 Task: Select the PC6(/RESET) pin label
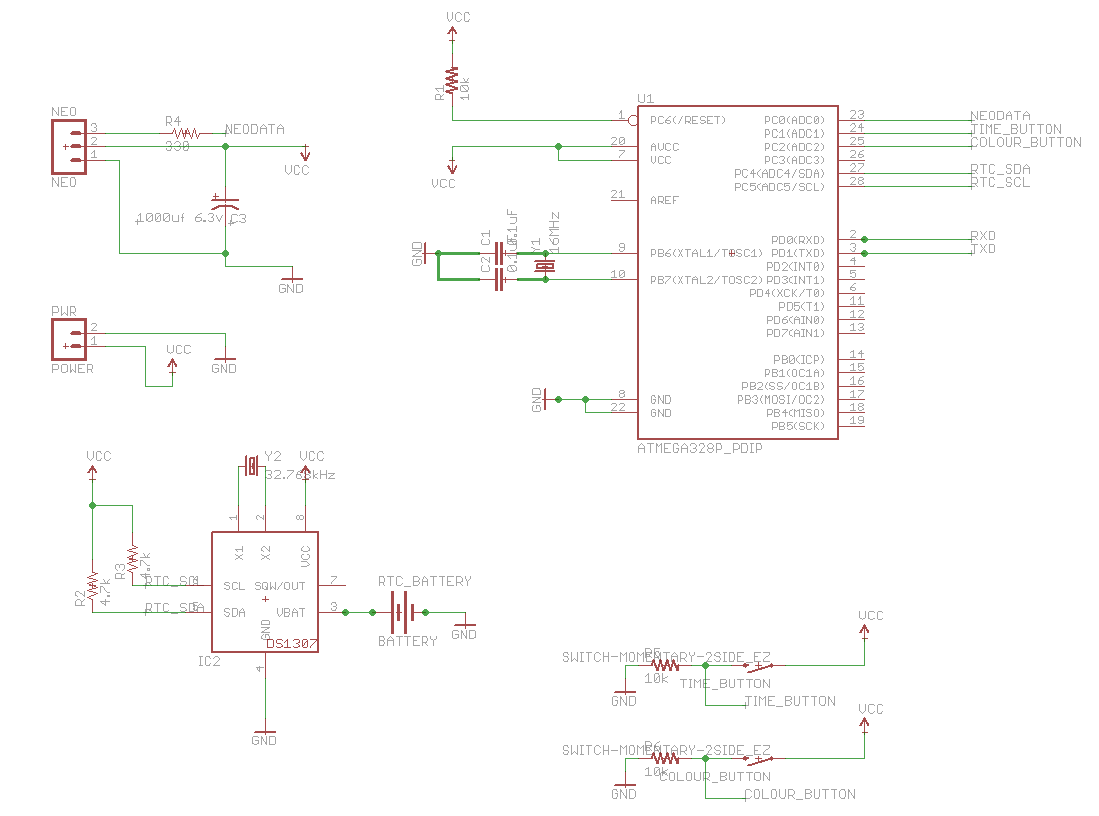coord(688,121)
